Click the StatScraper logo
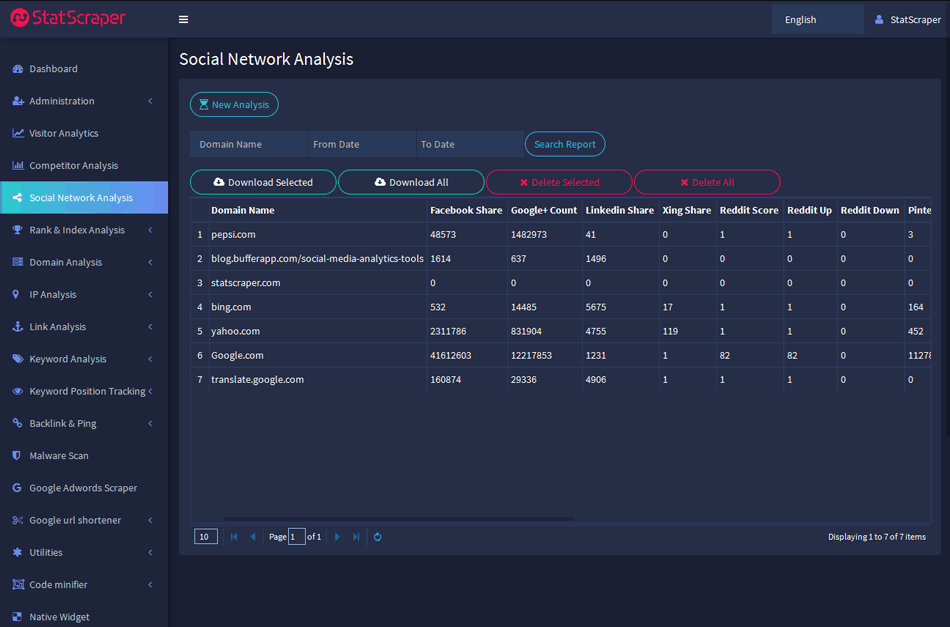 68,18
